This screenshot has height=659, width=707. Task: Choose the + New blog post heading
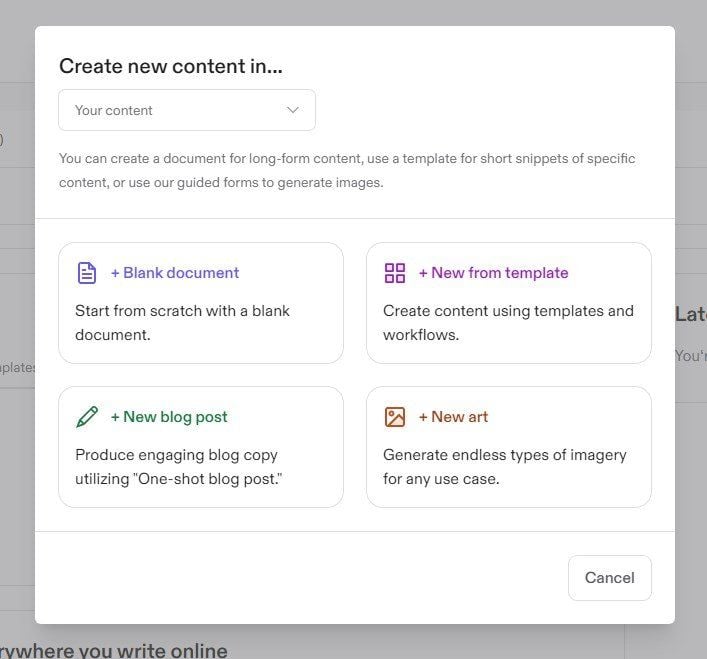click(169, 417)
